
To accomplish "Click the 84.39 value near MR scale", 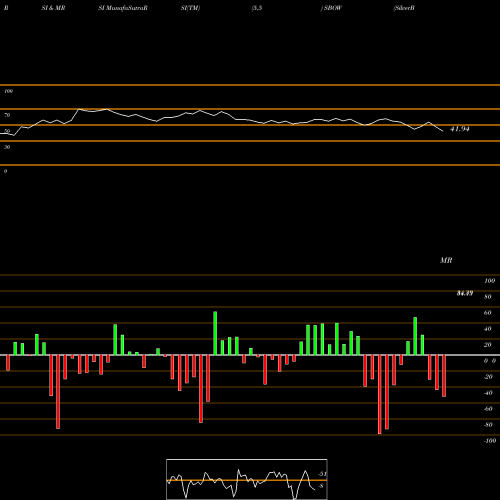I will pyautogui.click(x=465, y=293).
